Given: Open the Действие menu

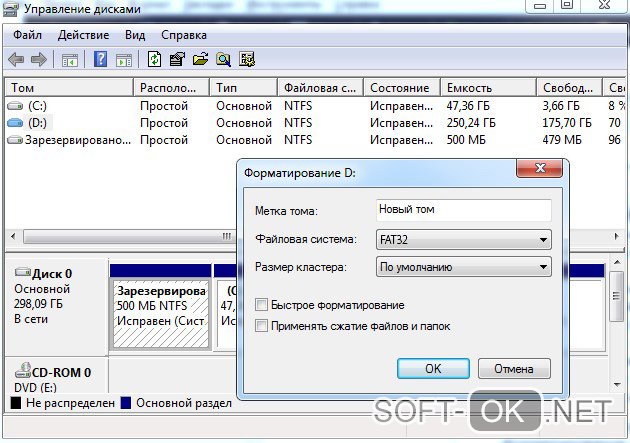Looking at the screenshot, I should (83, 35).
